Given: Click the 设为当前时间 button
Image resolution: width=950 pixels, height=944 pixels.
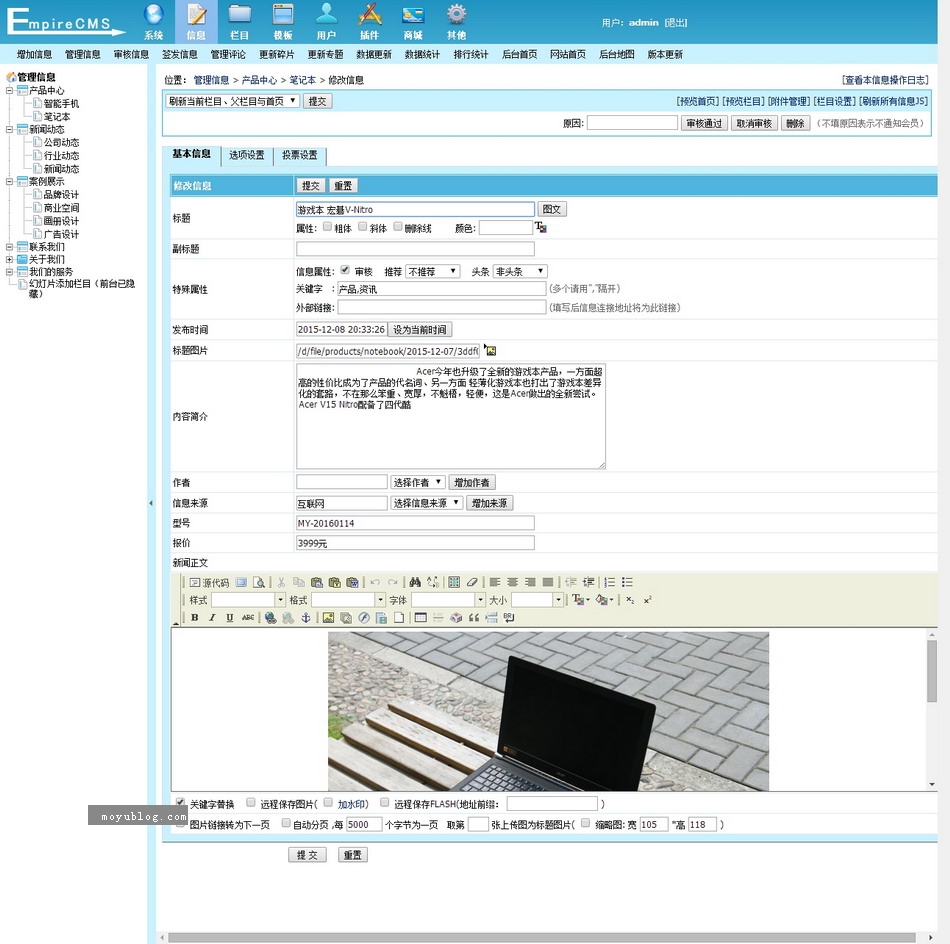Looking at the screenshot, I should [420, 330].
